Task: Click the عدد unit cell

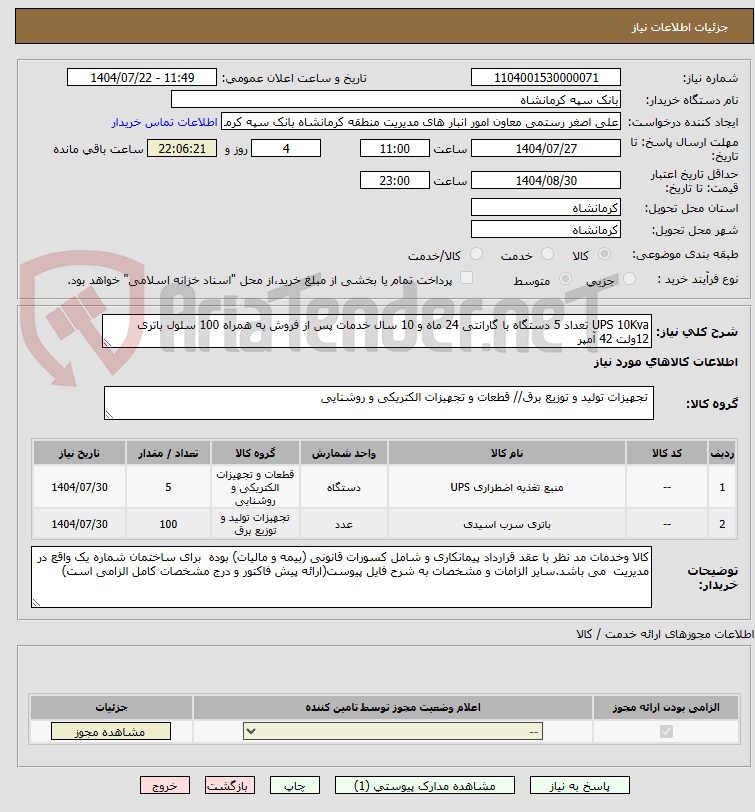Action: point(343,524)
